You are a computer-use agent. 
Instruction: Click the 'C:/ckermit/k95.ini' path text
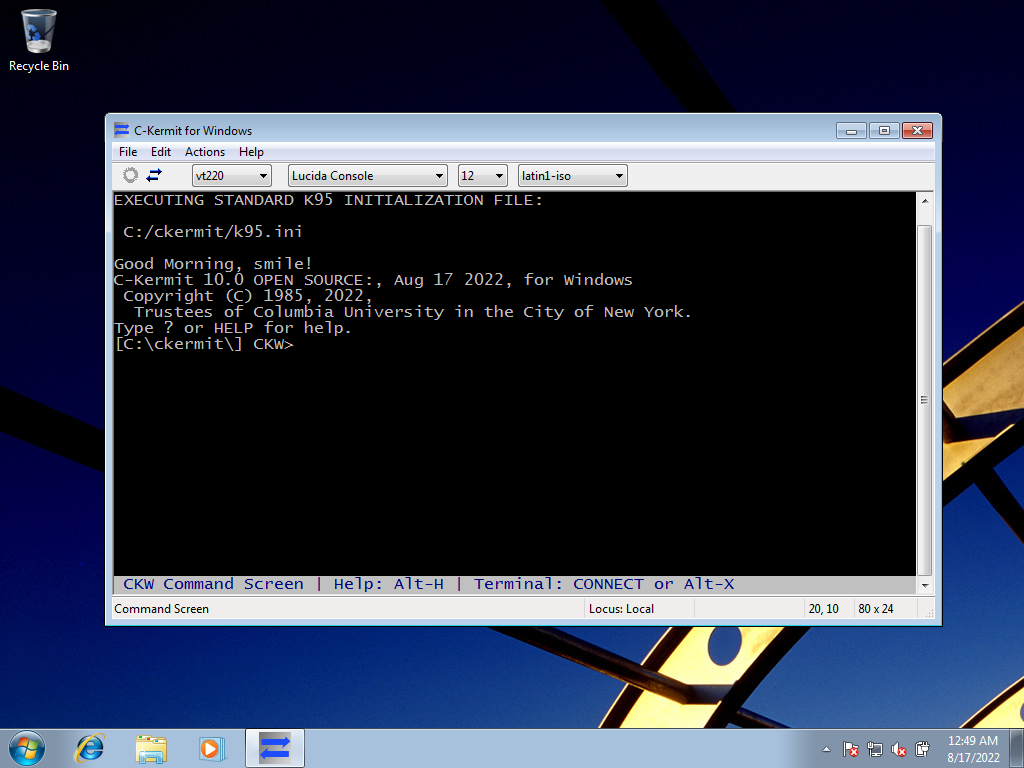click(x=212, y=232)
